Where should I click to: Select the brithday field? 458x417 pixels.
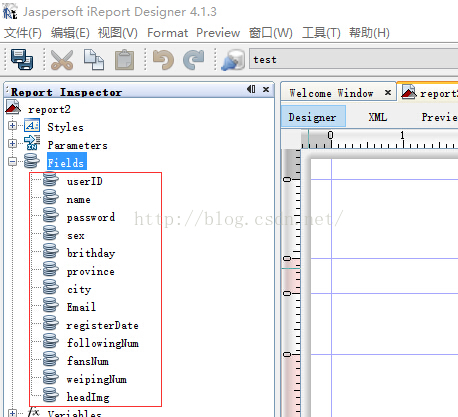click(x=91, y=253)
